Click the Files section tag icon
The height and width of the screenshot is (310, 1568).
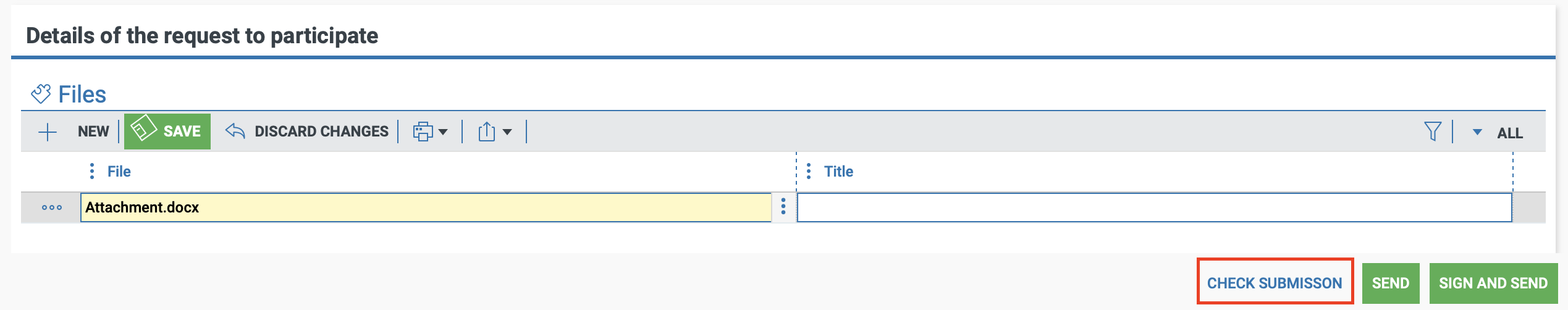pos(41,94)
